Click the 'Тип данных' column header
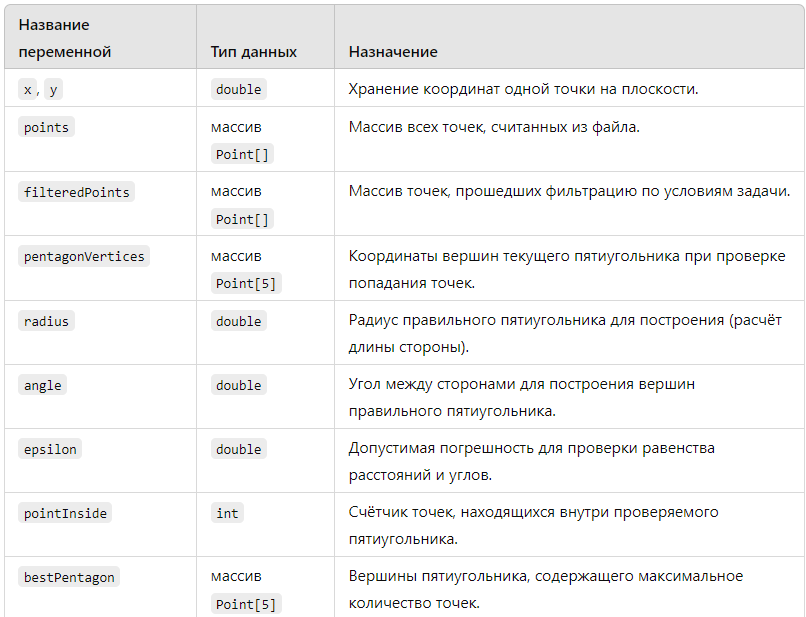 254,52
